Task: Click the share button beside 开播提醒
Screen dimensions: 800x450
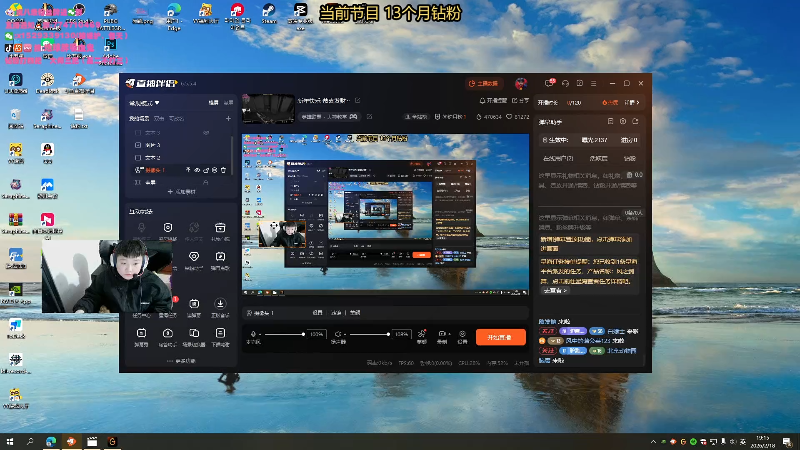Action: (x=520, y=101)
